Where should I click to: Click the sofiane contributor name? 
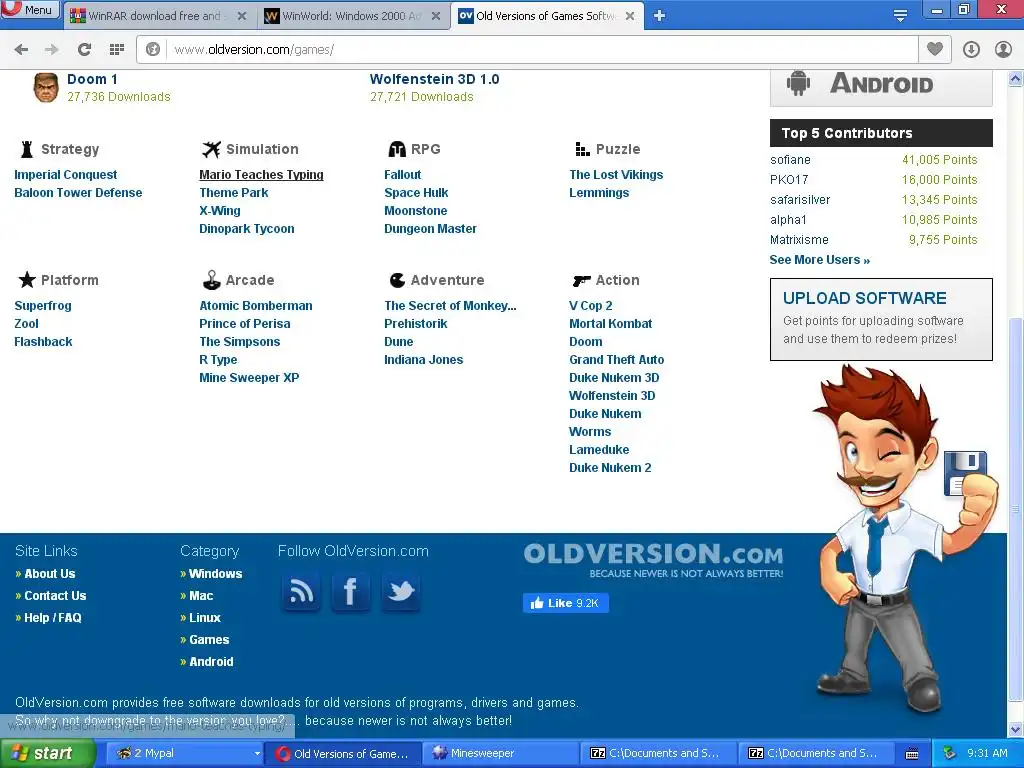790,160
